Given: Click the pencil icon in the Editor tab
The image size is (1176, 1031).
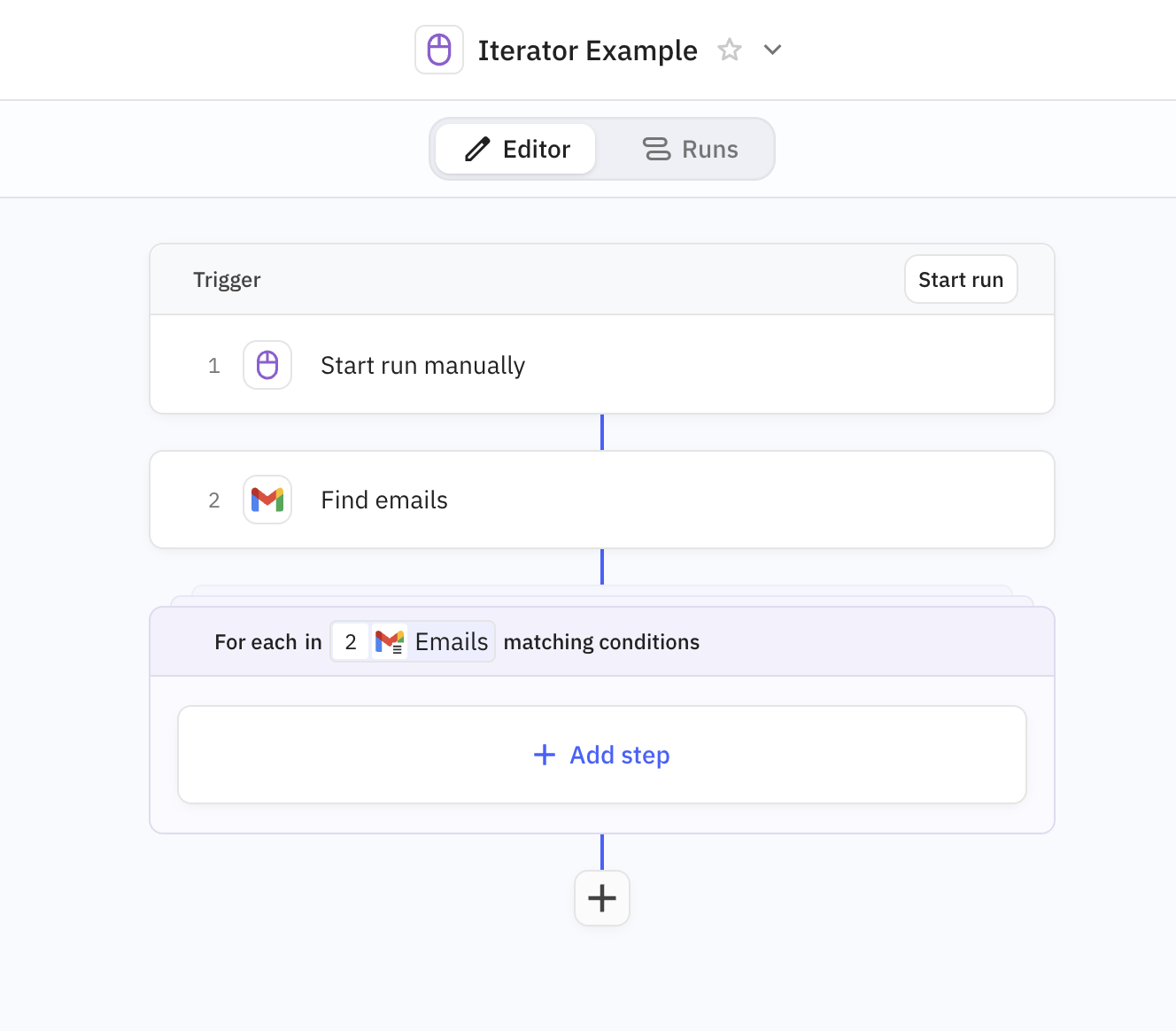Looking at the screenshot, I should tap(477, 149).
